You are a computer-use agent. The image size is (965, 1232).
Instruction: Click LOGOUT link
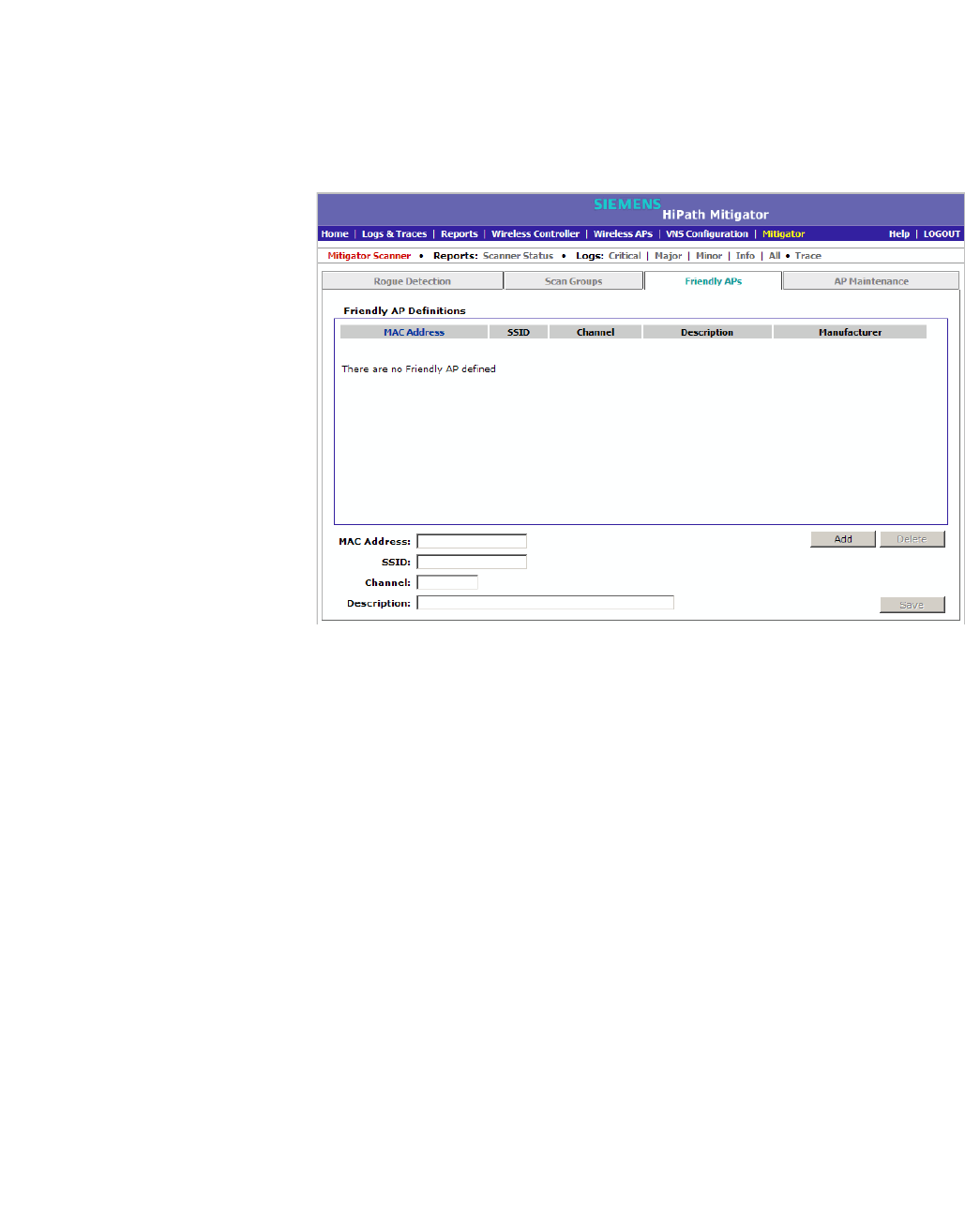942,234
